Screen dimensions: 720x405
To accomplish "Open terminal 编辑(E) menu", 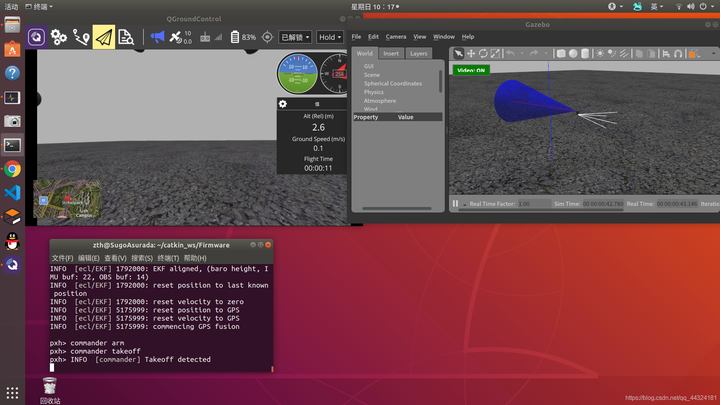I will [89, 258].
